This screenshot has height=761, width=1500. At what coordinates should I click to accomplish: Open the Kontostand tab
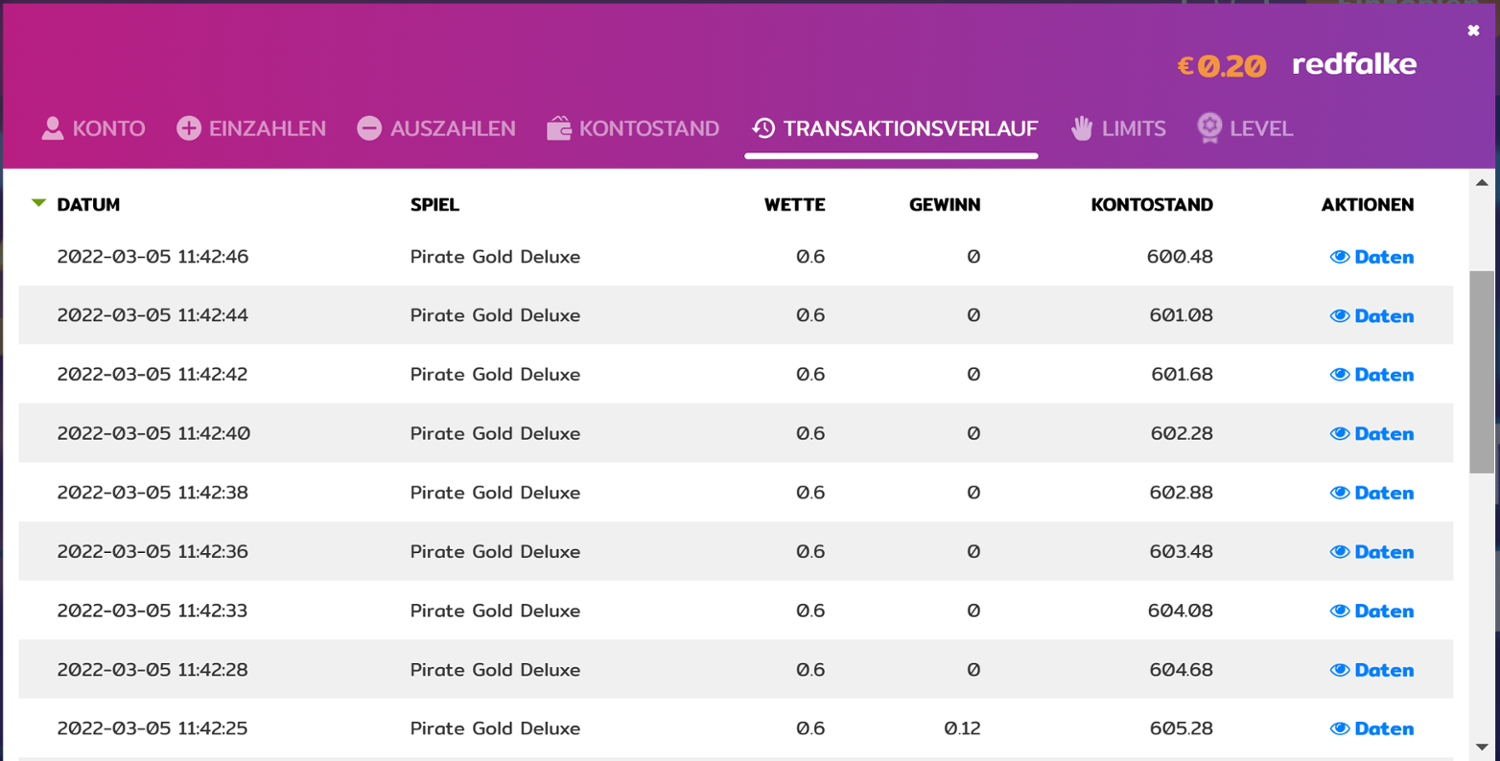pos(649,129)
